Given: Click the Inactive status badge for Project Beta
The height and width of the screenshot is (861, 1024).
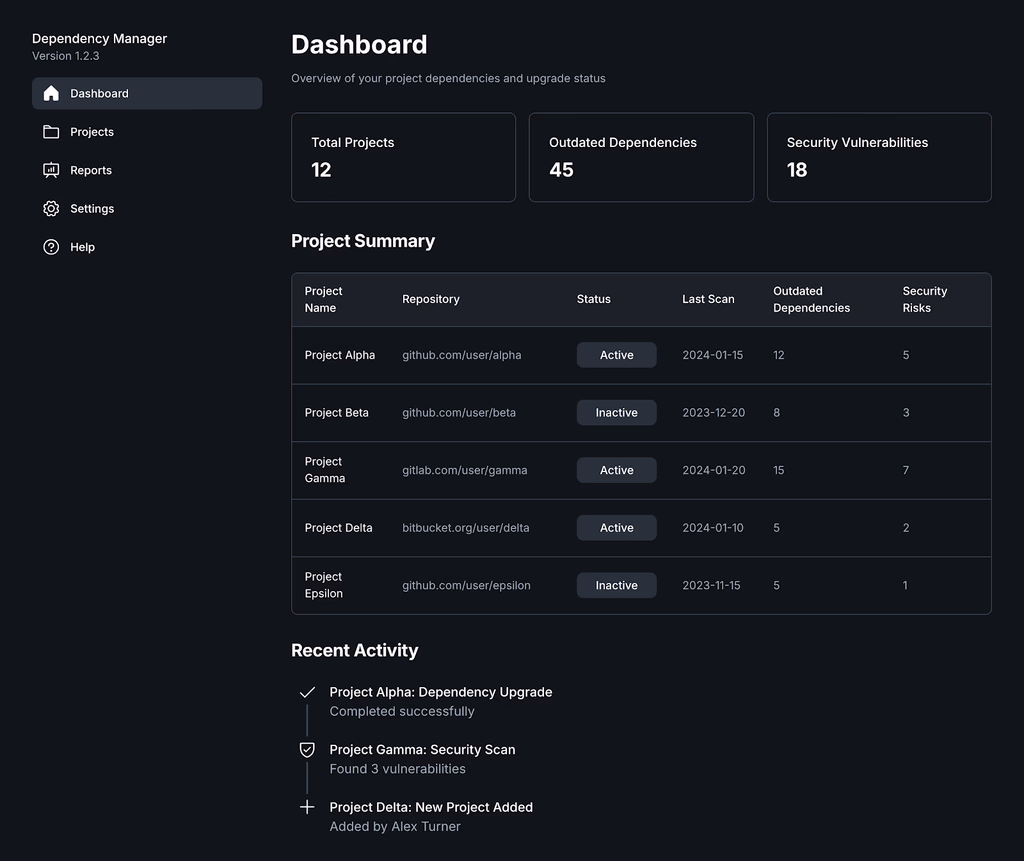Looking at the screenshot, I should point(616,413).
